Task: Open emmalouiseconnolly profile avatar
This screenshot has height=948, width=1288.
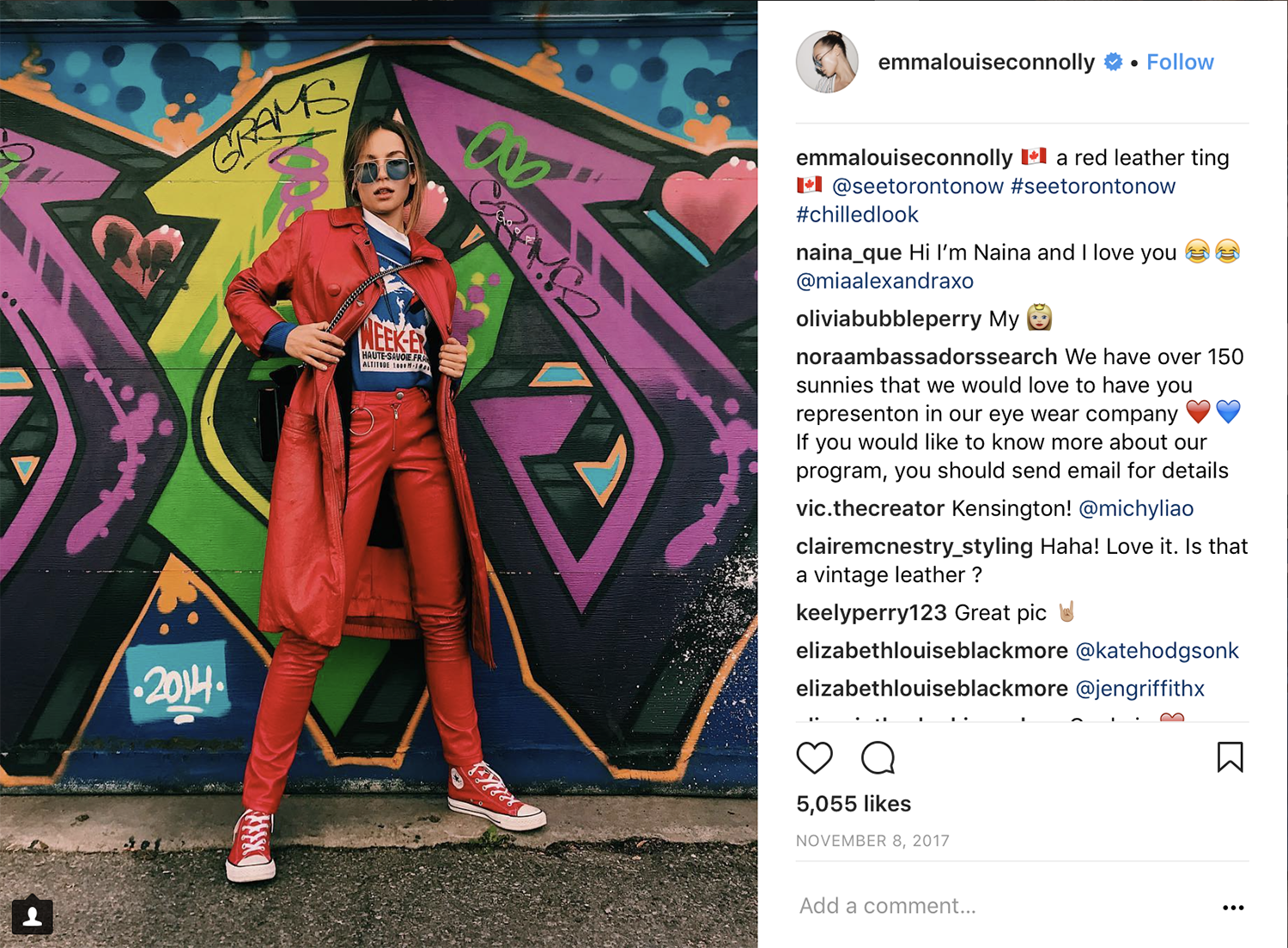Action: (x=827, y=62)
